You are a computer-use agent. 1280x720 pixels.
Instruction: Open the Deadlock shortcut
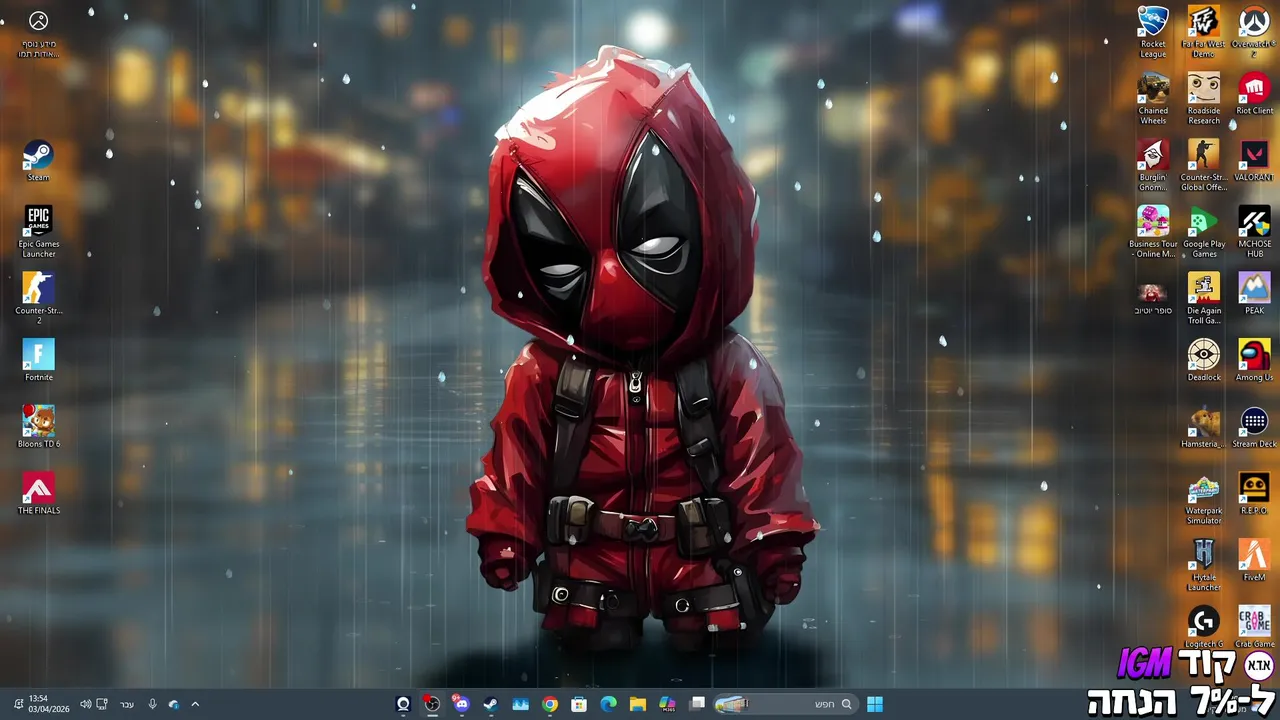point(1204,361)
